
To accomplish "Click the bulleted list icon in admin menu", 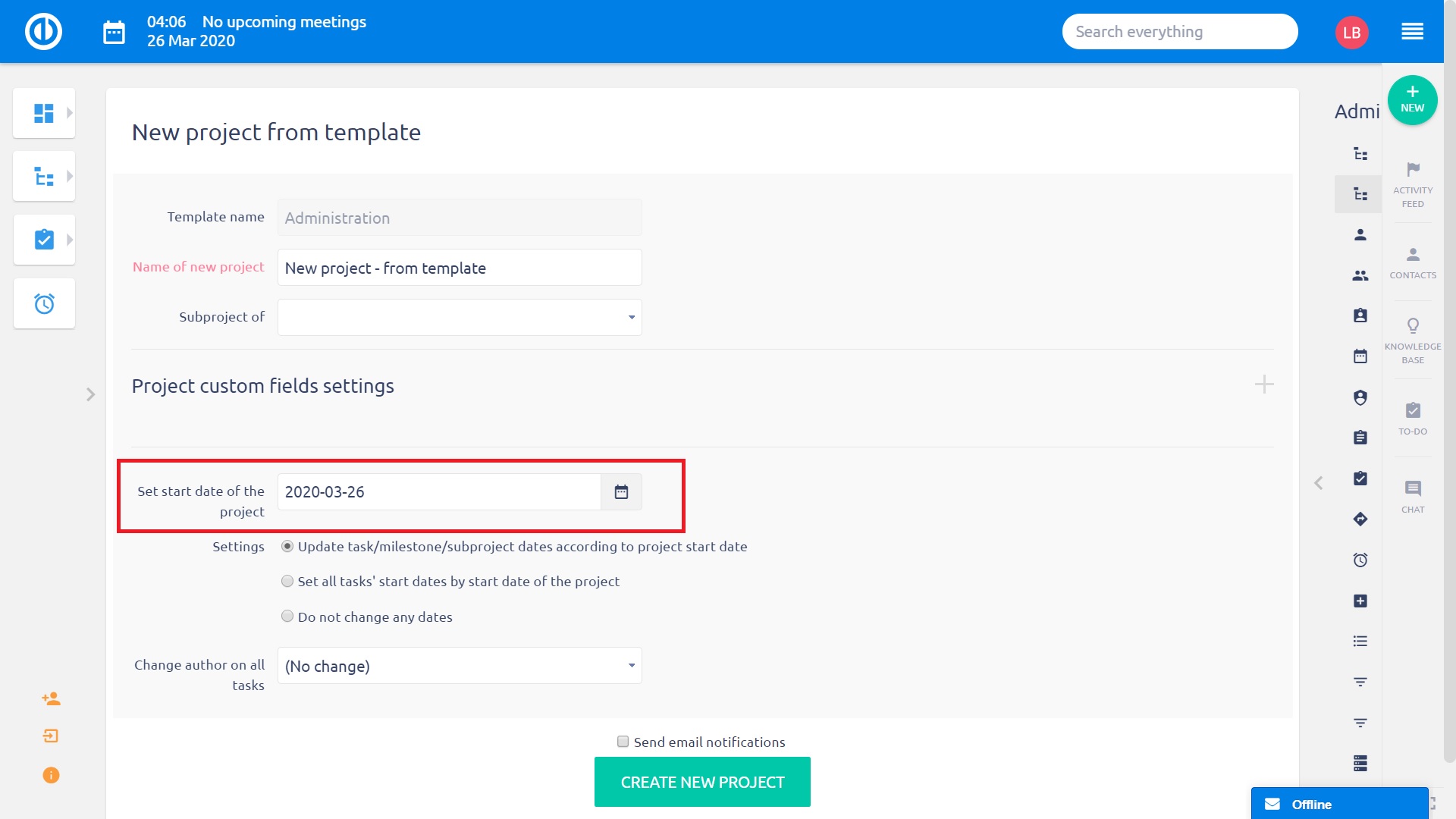I will coord(1360,642).
